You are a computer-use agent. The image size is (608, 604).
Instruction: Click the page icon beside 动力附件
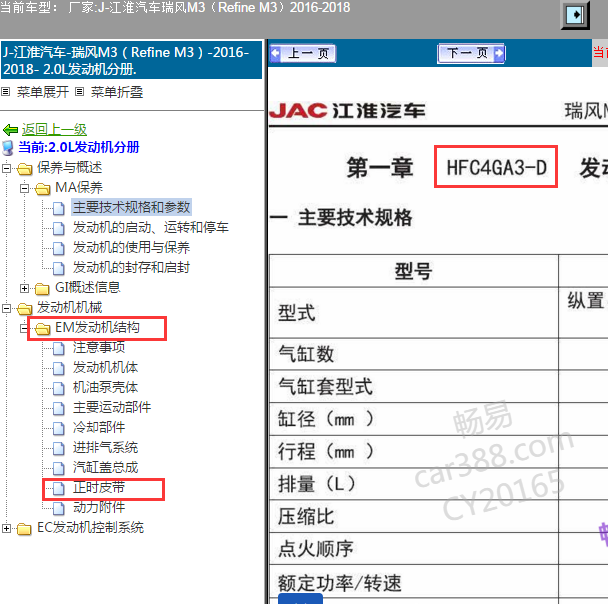click(x=59, y=509)
